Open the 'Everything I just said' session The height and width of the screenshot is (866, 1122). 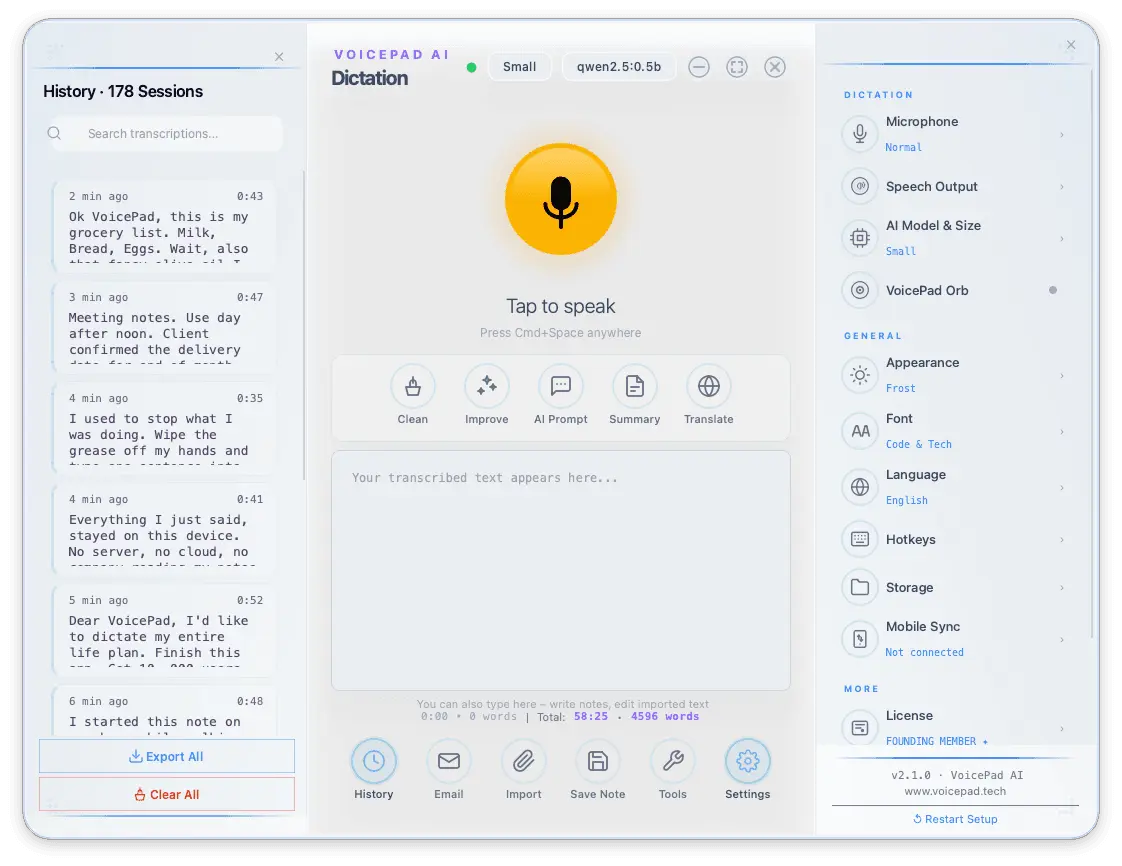tap(165, 528)
